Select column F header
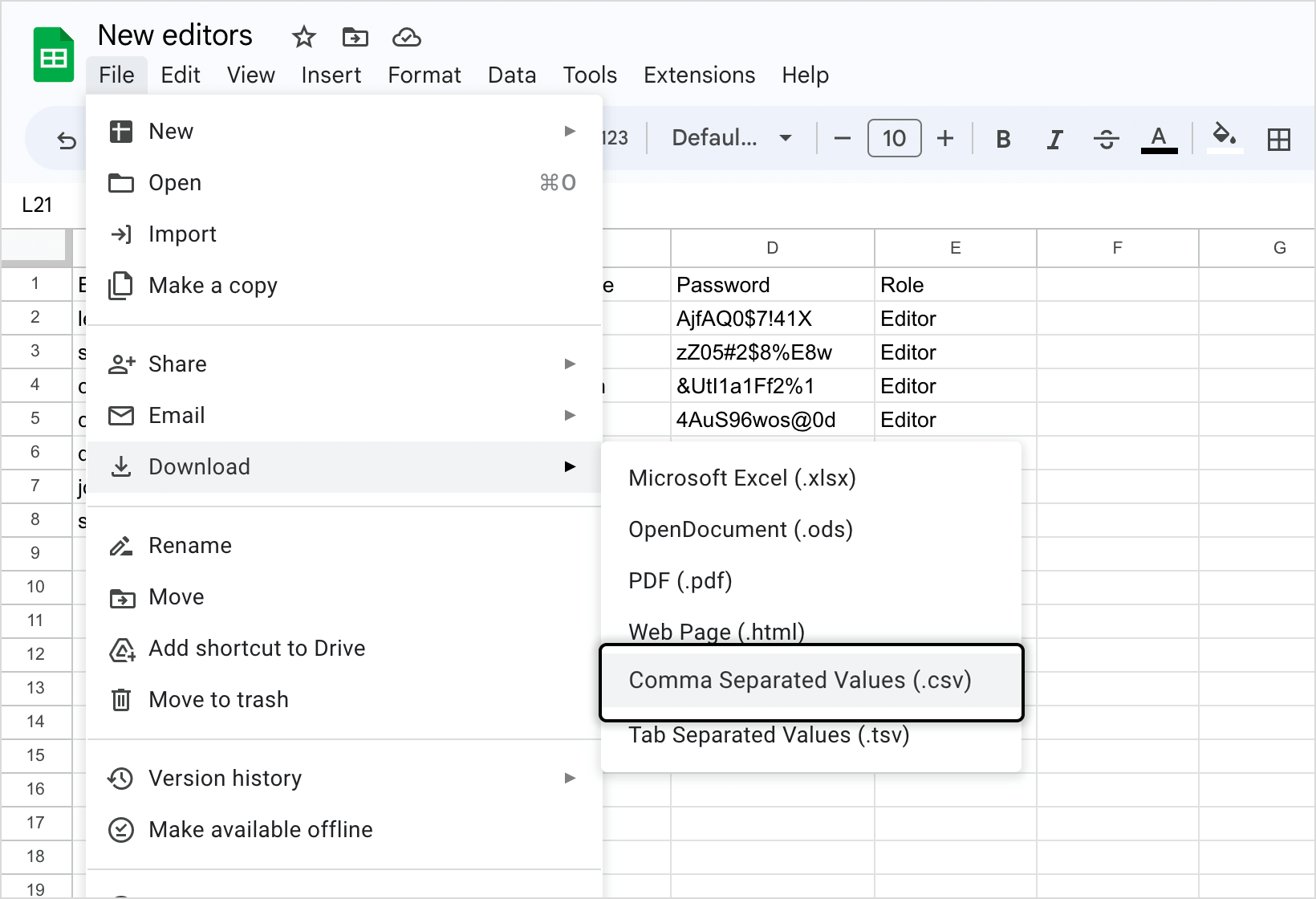Image resolution: width=1316 pixels, height=899 pixels. 1117,248
